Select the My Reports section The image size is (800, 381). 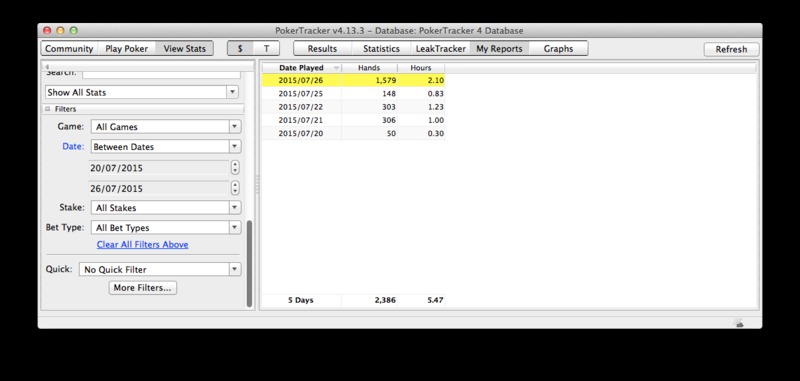[499, 48]
